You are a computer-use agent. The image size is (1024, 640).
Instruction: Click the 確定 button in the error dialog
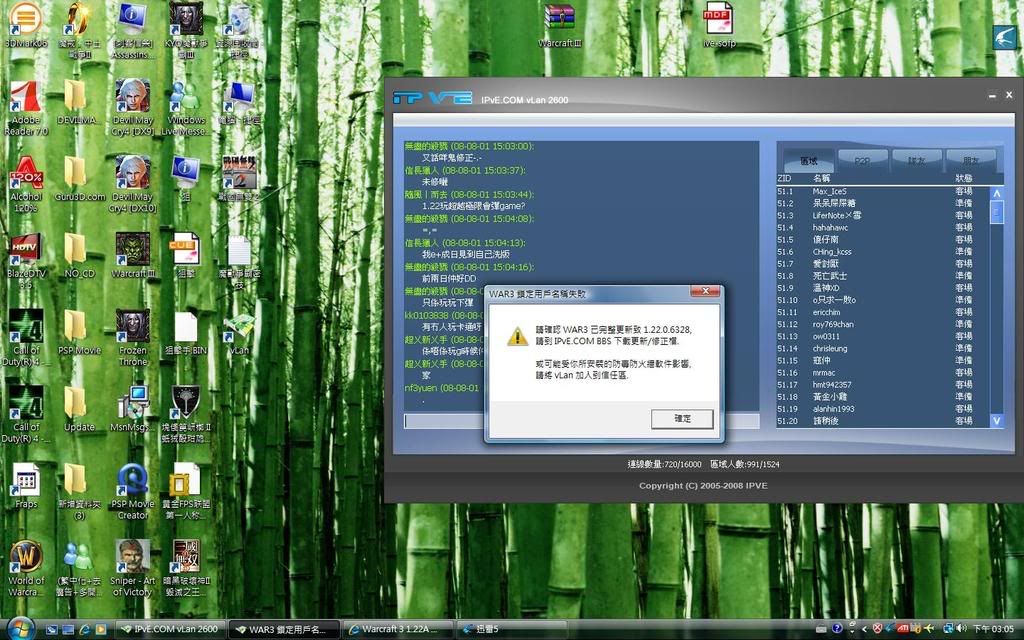click(681, 419)
